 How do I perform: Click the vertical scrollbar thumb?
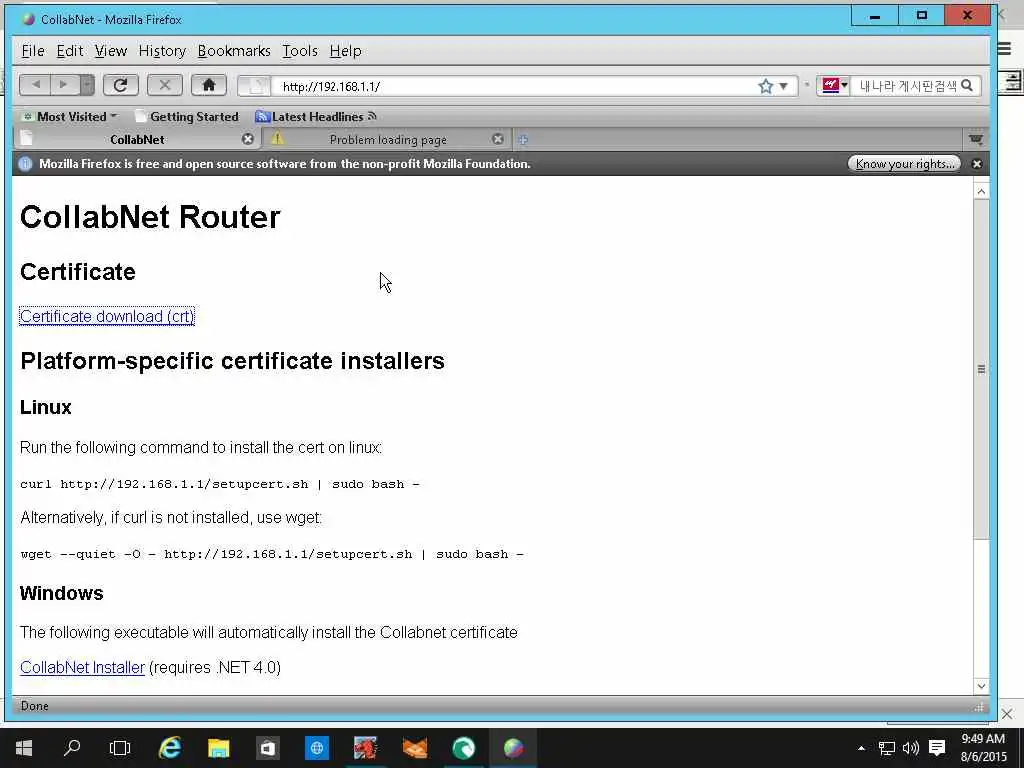[981, 369]
